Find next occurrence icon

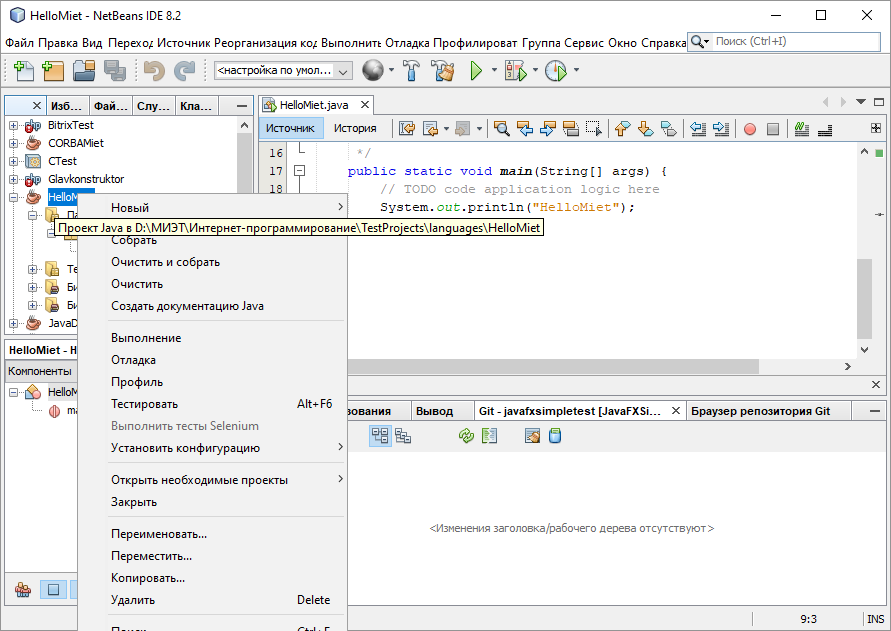547,128
